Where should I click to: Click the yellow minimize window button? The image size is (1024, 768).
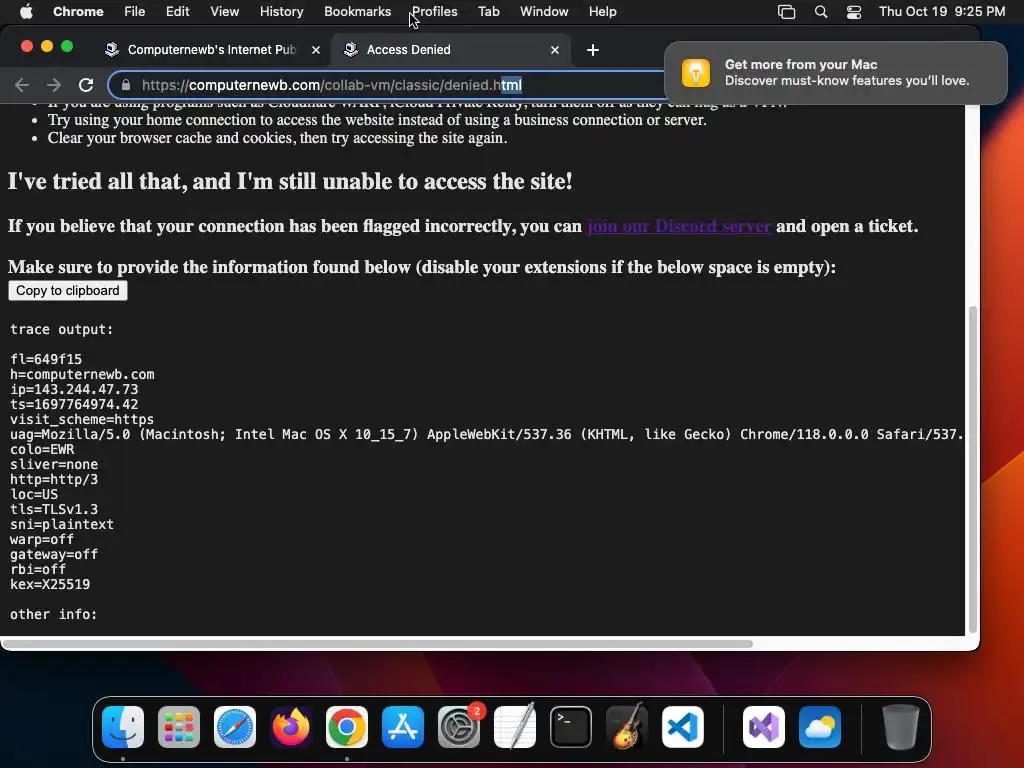pyautogui.click(x=47, y=46)
